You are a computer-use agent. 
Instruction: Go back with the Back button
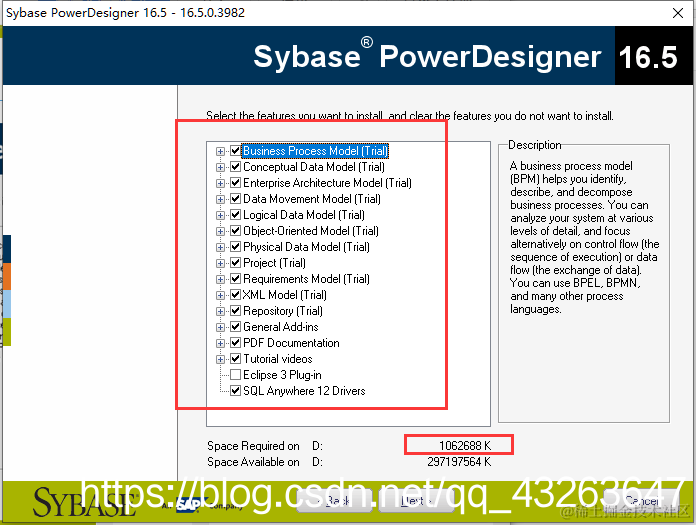(334, 501)
